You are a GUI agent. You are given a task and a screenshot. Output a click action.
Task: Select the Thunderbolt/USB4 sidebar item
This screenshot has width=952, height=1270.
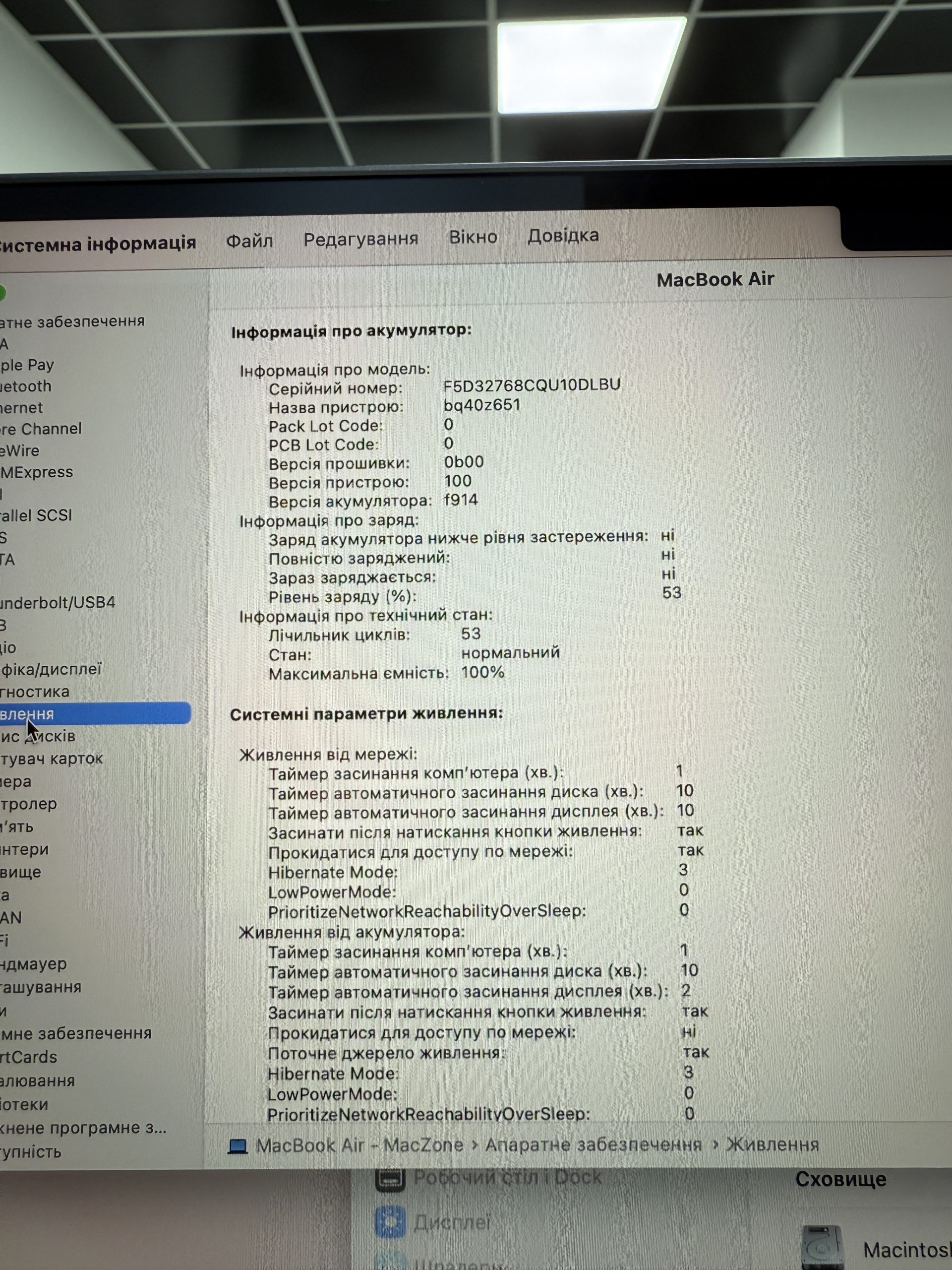(58, 602)
